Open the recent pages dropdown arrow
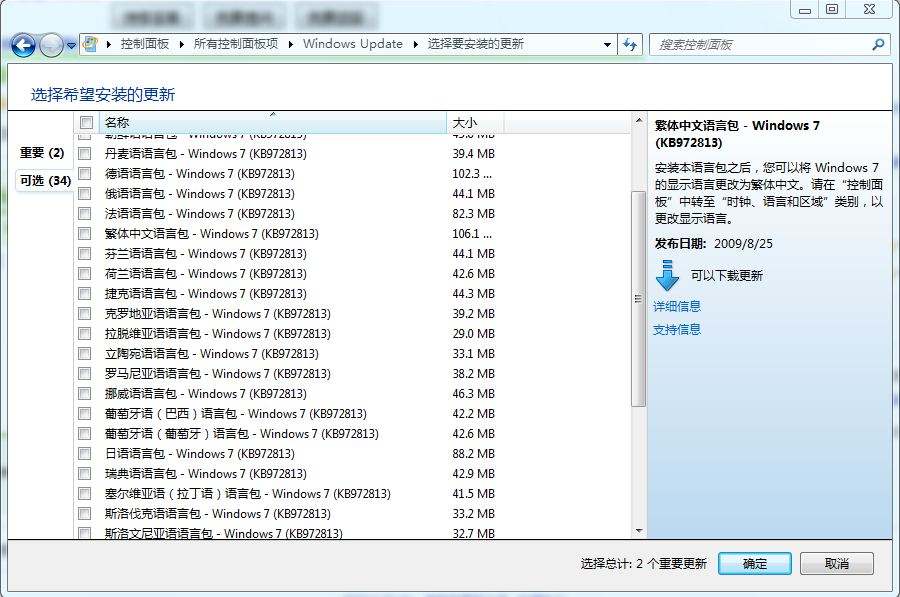The height and width of the screenshot is (597, 900). click(x=71, y=45)
